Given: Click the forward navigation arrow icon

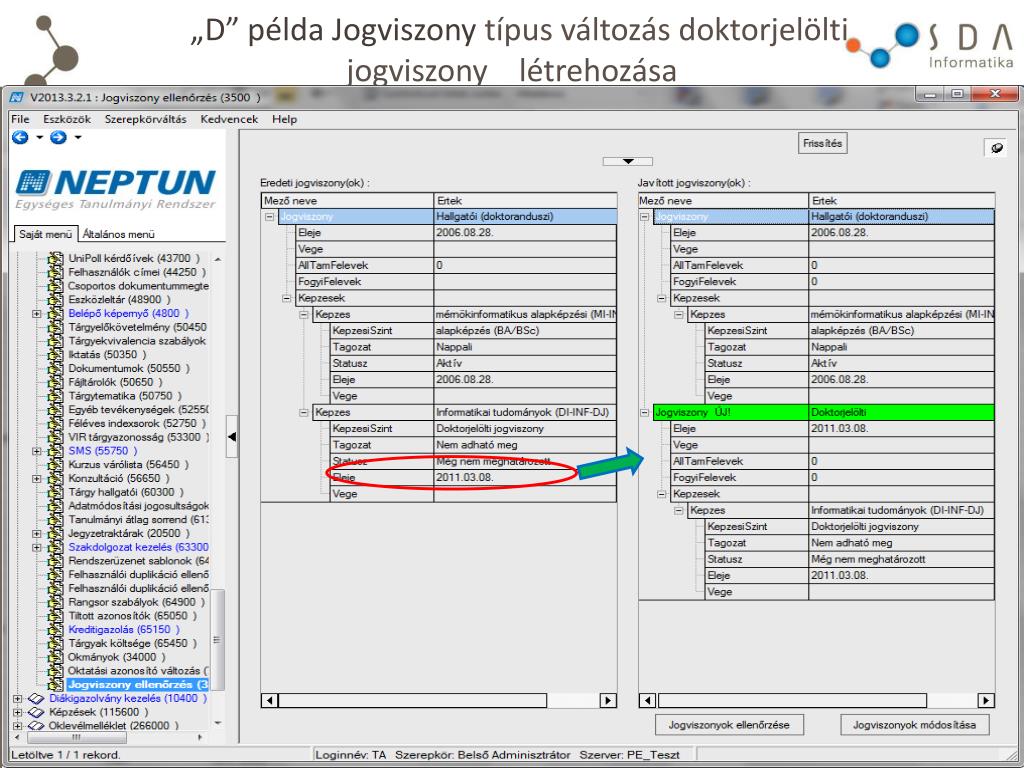Looking at the screenshot, I should tap(59, 137).
